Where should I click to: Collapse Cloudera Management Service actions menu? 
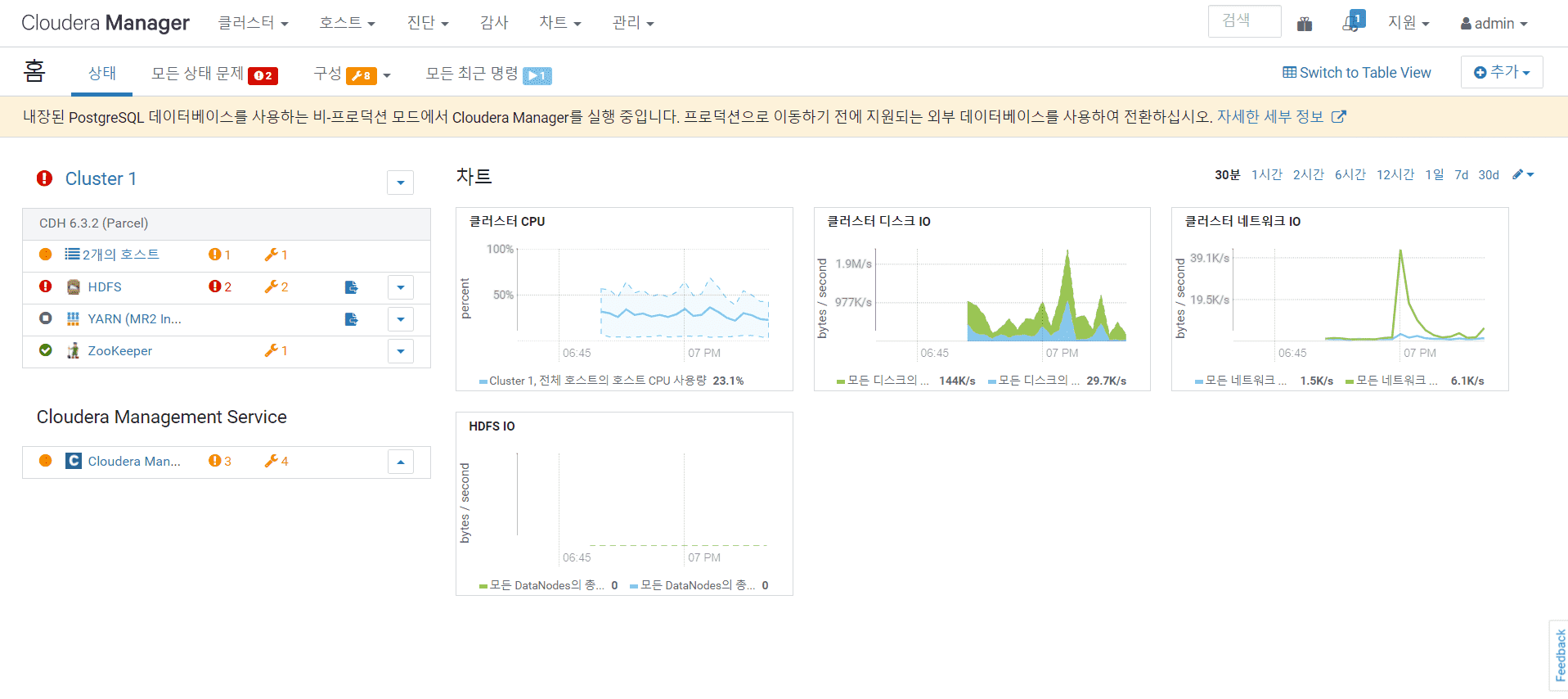pos(401,462)
